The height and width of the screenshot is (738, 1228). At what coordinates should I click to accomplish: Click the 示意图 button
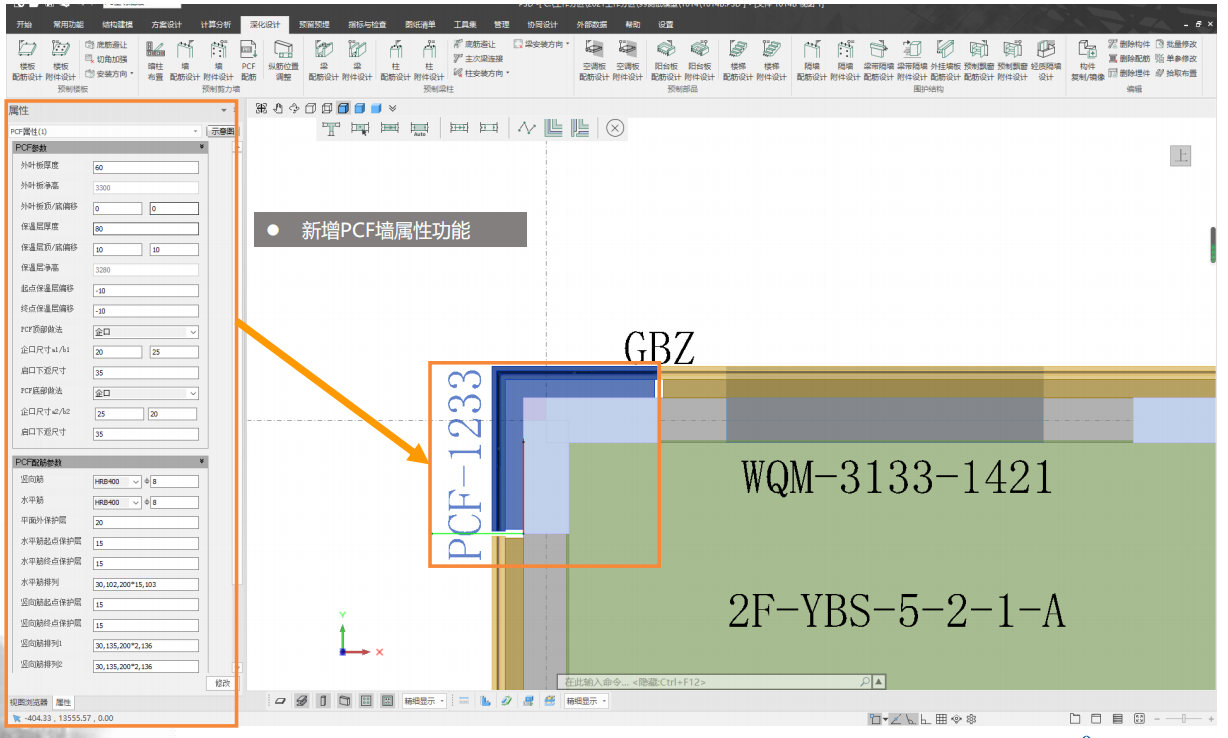222,131
